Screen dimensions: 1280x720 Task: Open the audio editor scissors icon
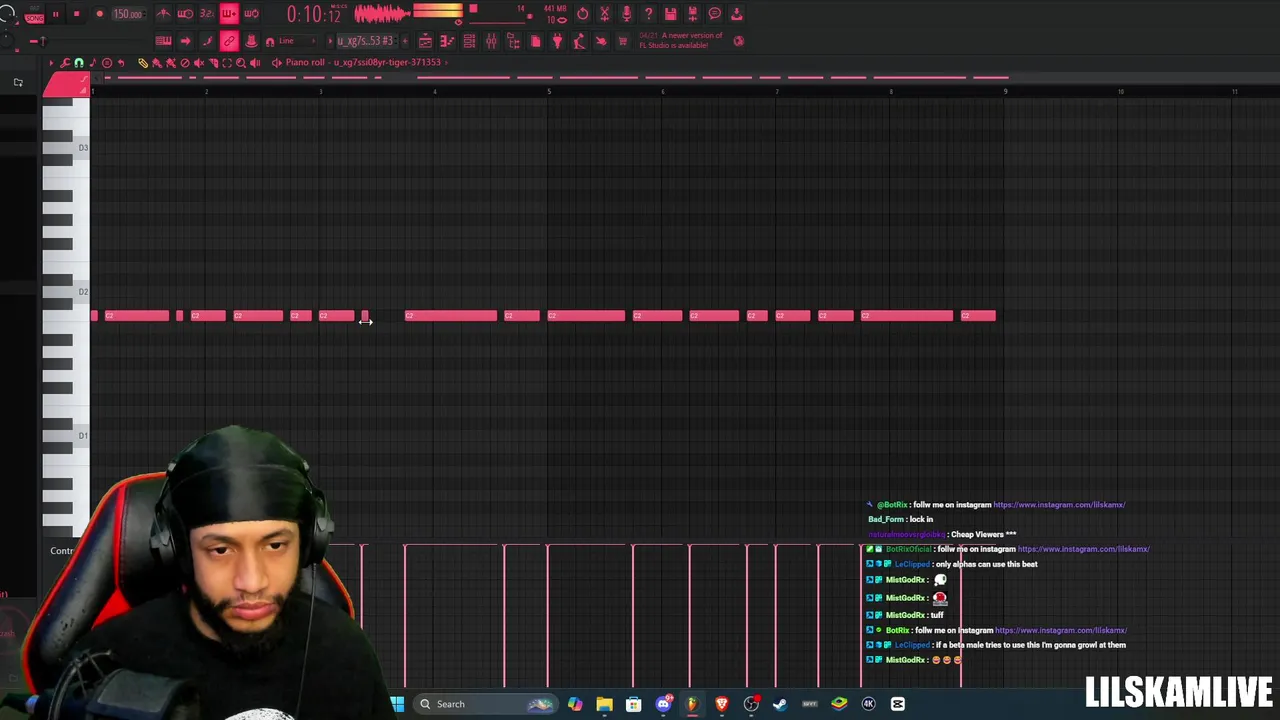tap(605, 14)
